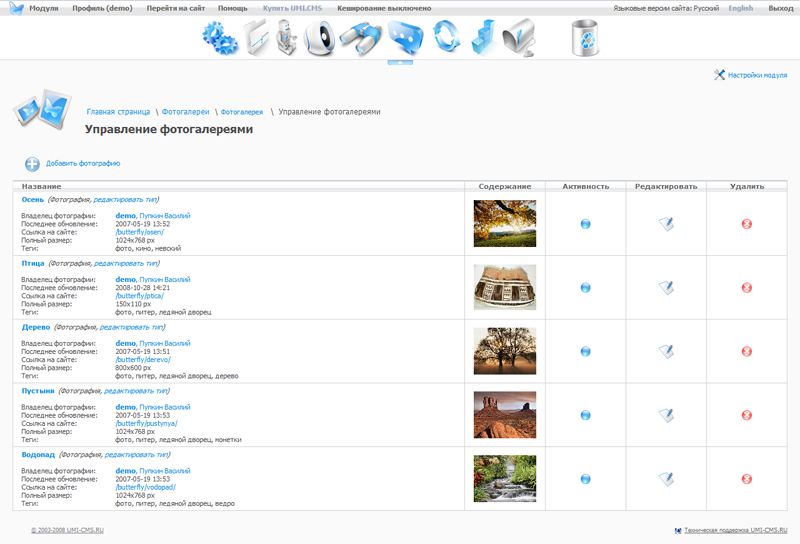Open the Дерево photo title link
The width and height of the screenshot is (800, 544).
[x=36, y=327]
